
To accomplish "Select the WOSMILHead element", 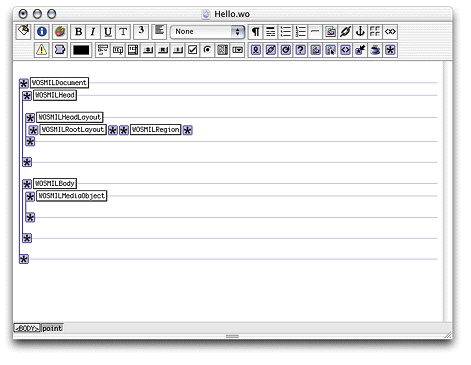I will pyautogui.click(x=55, y=95).
